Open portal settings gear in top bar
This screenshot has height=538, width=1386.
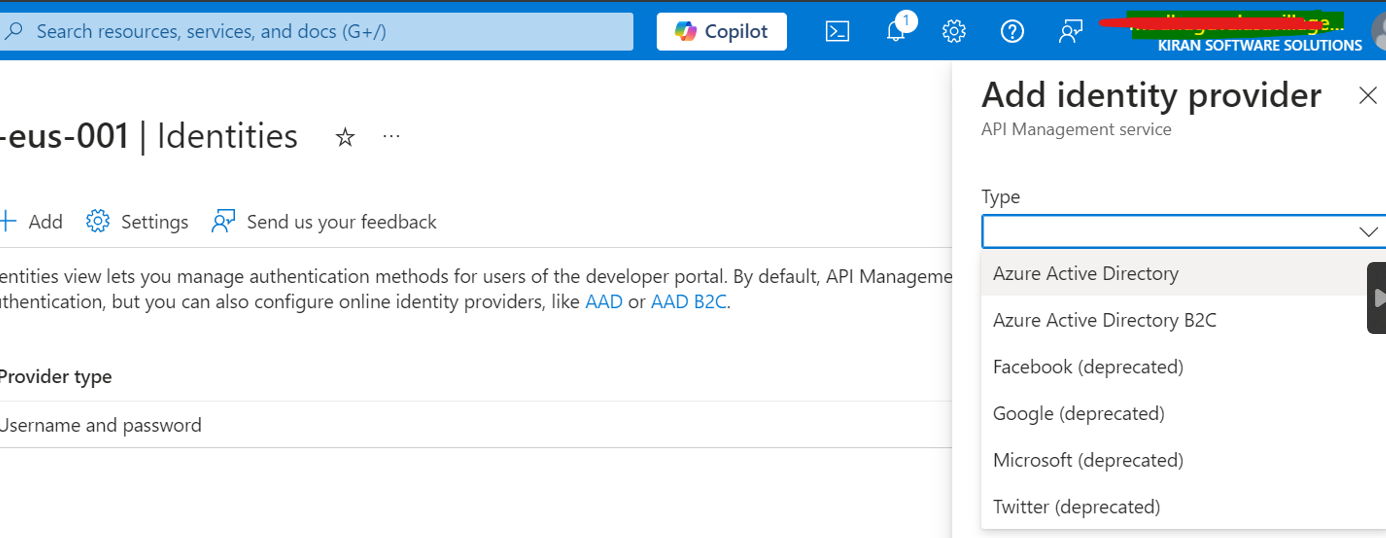(x=954, y=31)
